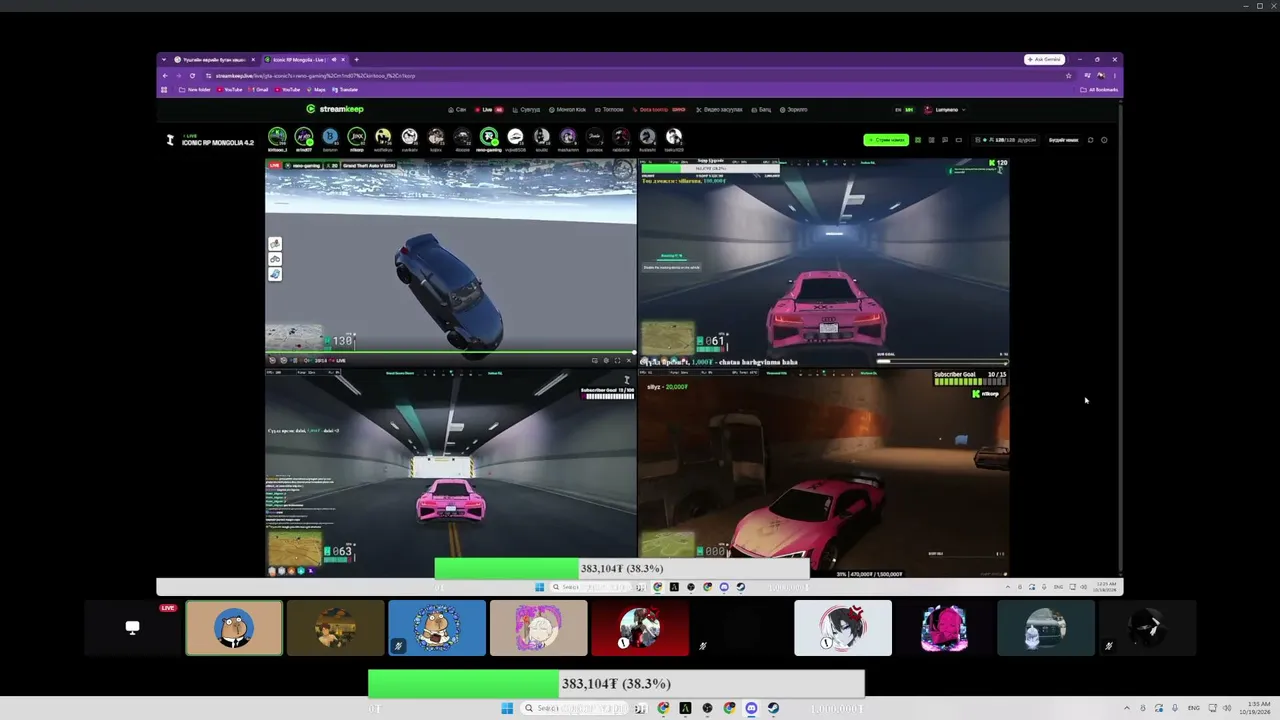Open settings gear in top-left stream player
The height and width of the screenshot is (720, 1280).
[606, 361]
